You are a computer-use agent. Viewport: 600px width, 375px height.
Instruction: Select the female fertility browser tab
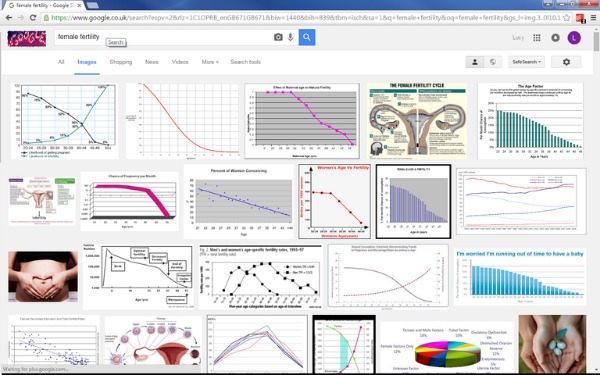click(x=45, y=5)
